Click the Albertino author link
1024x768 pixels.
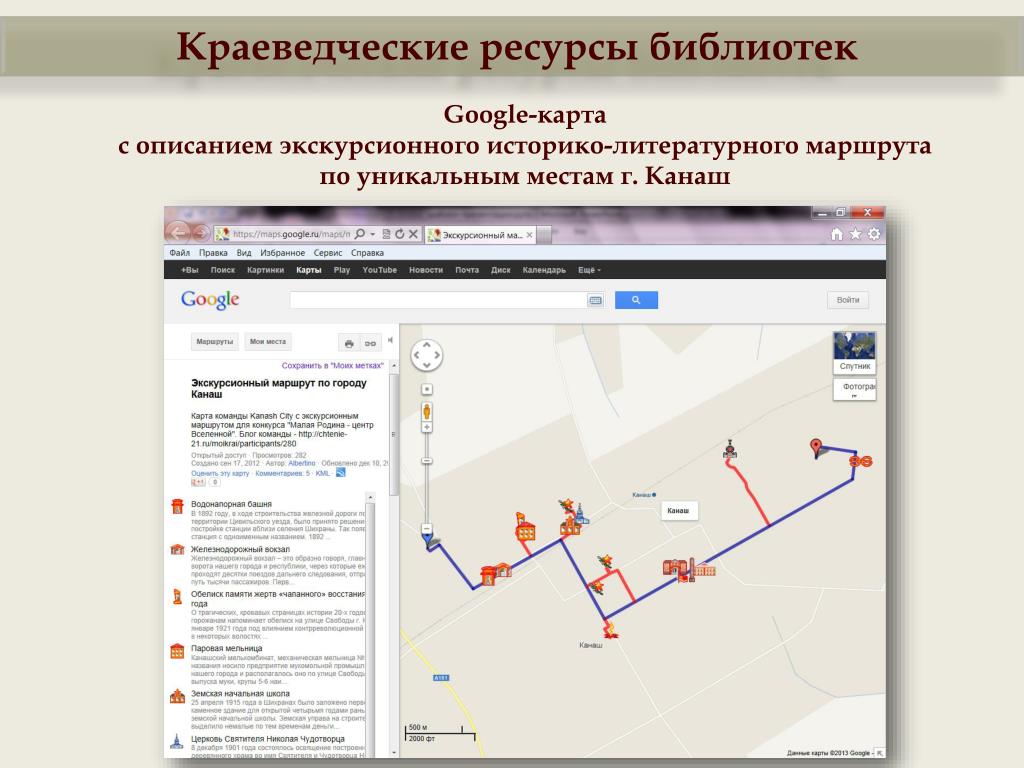(x=302, y=463)
